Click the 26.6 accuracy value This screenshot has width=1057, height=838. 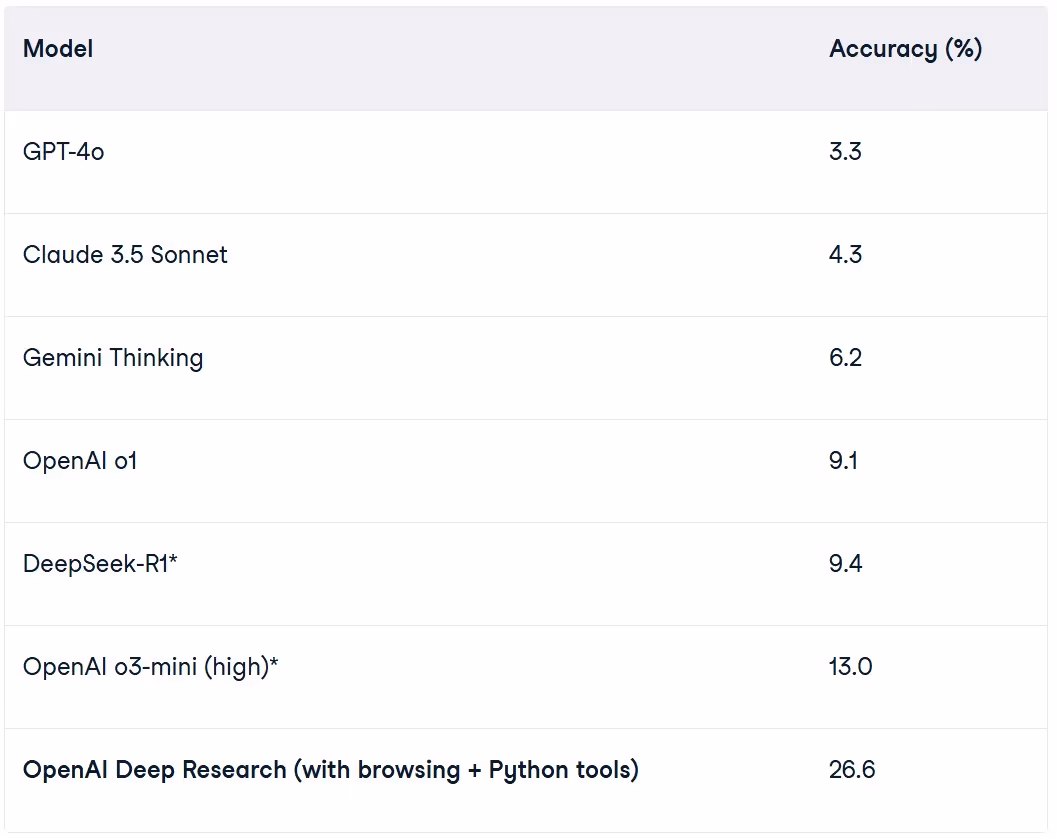click(x=851, y=770)
